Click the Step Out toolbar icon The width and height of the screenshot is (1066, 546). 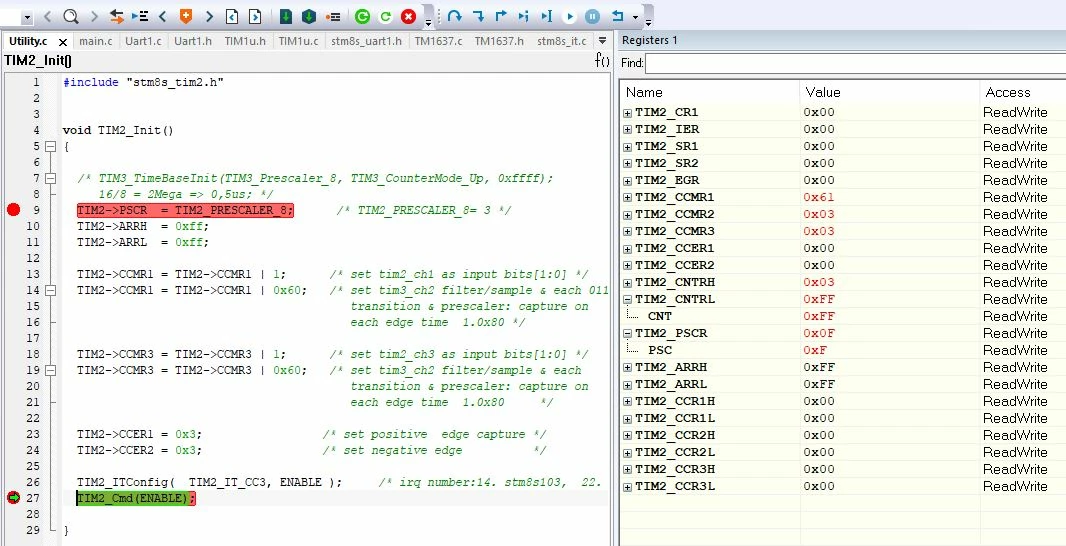click(x=501, y=16)
